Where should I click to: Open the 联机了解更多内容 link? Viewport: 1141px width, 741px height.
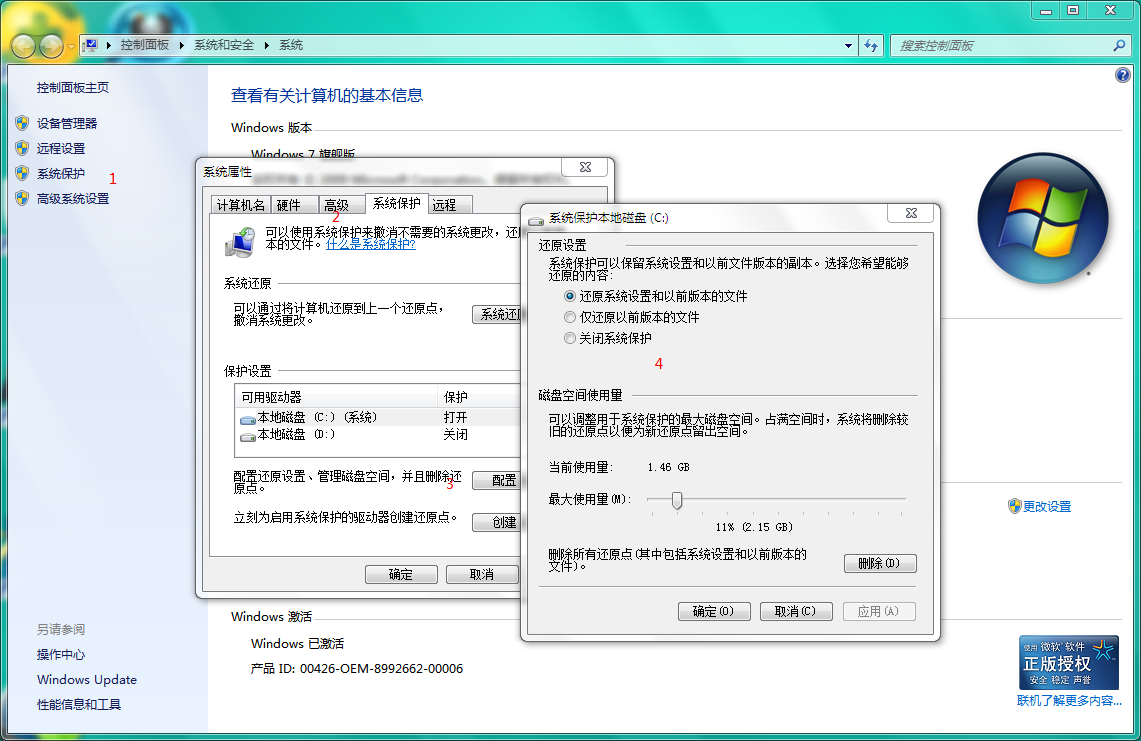pyautogui.click(x=1069, y=700)
